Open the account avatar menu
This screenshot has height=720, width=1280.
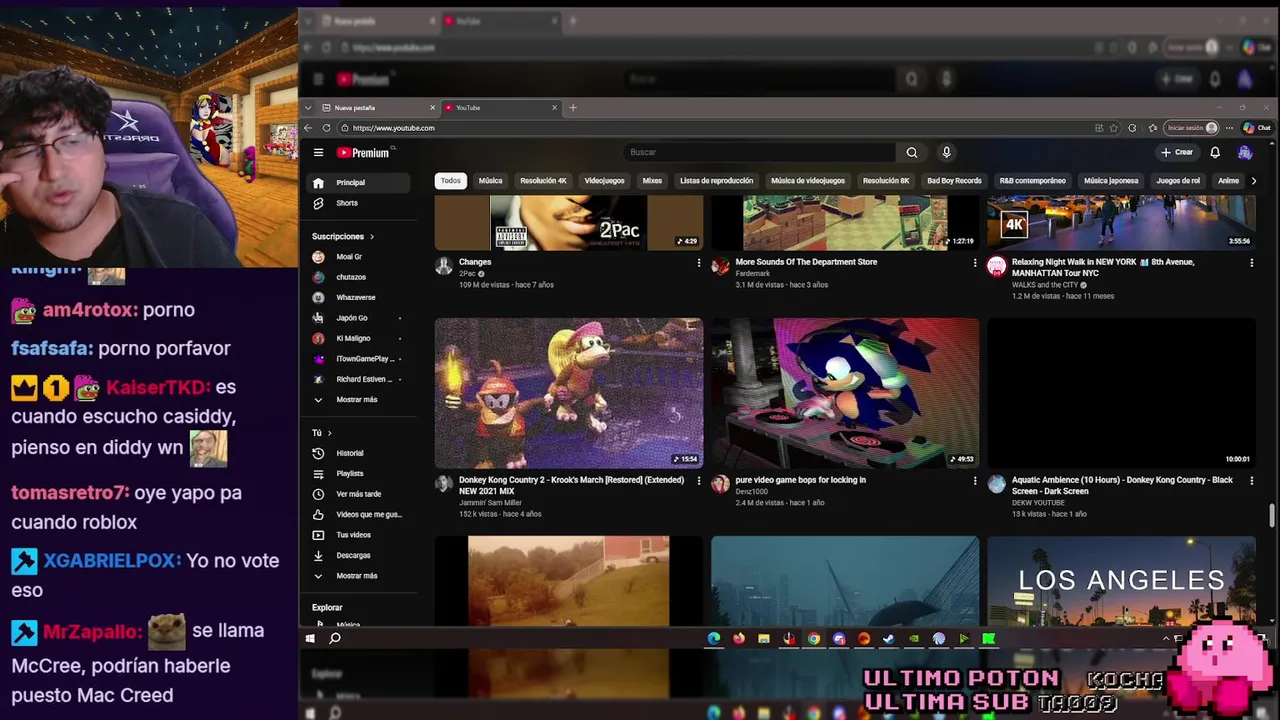coord(1245,152)
